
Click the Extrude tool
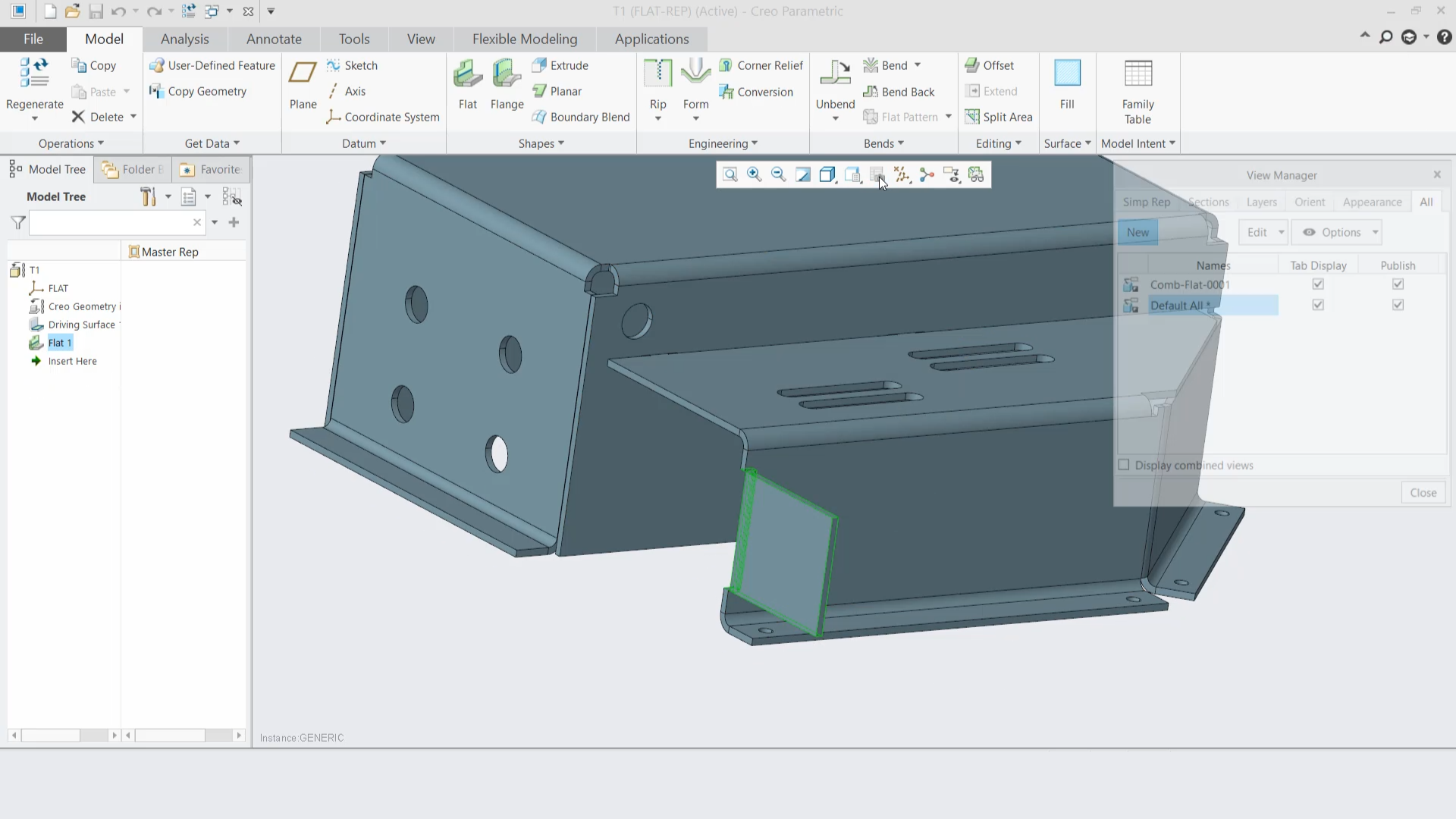(x=560, y=65)
